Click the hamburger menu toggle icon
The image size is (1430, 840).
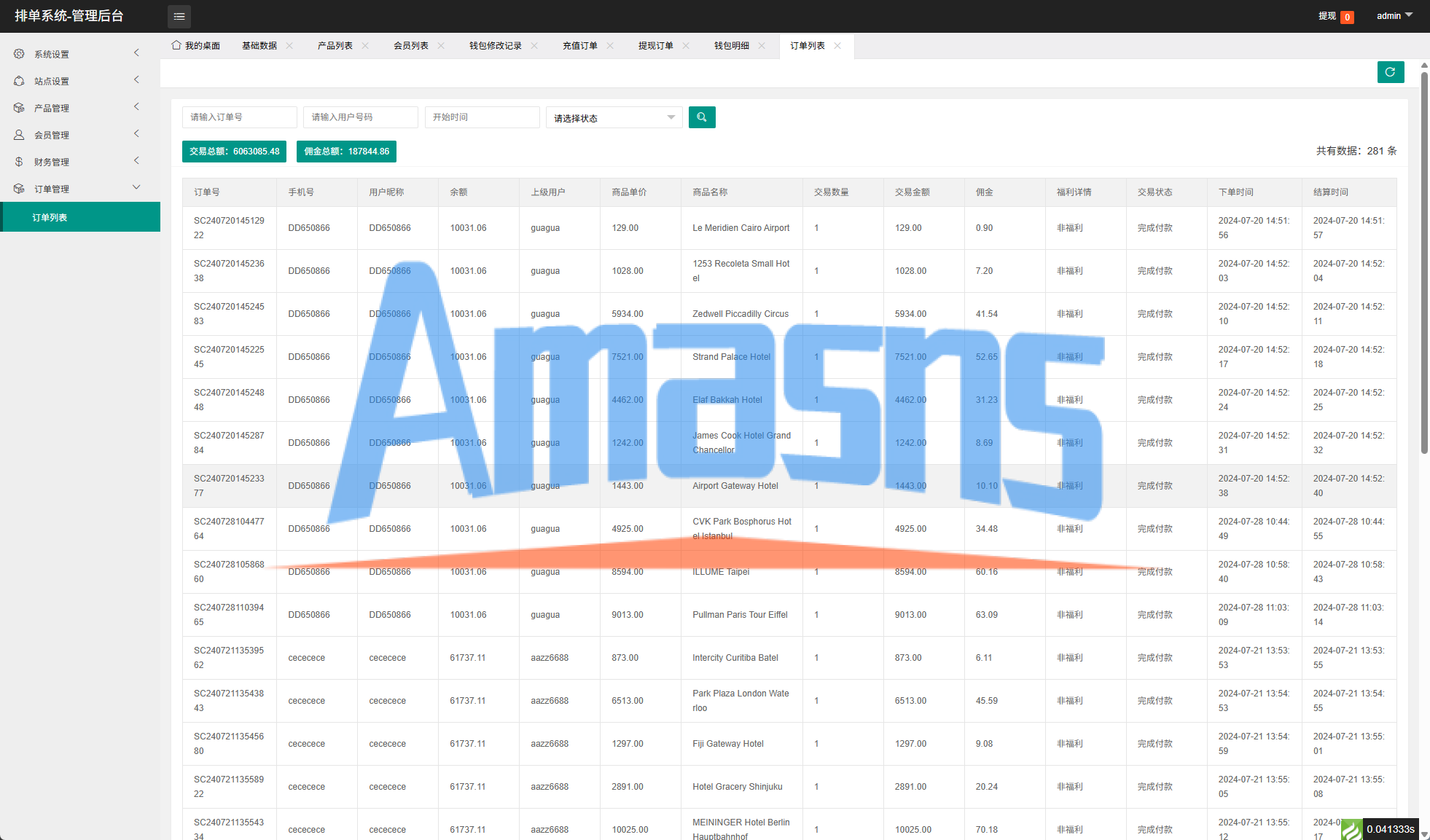click(x=179, y=16)
